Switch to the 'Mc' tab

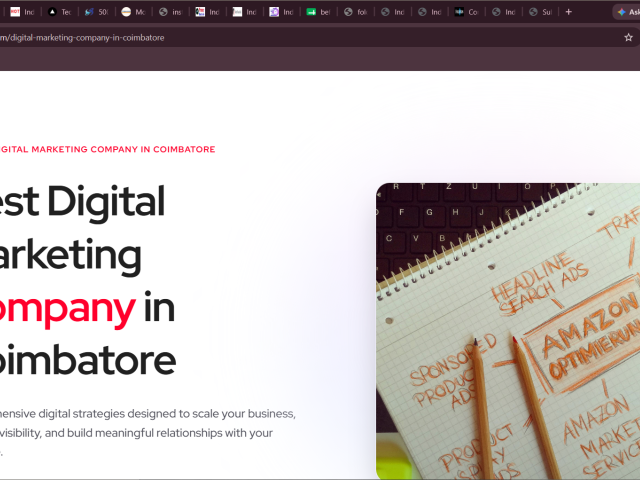point(133,12)
